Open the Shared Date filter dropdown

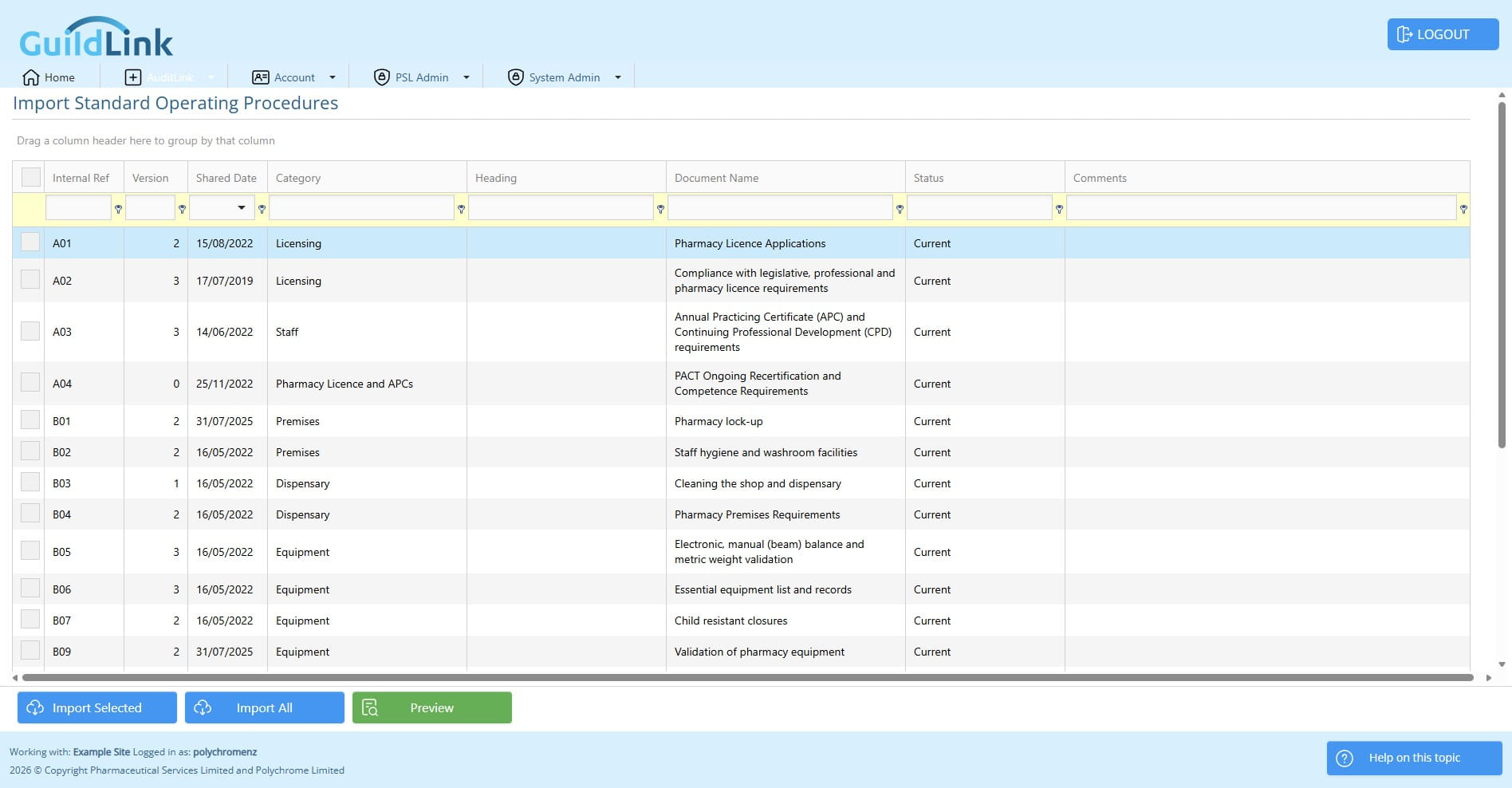coord(242,208)
